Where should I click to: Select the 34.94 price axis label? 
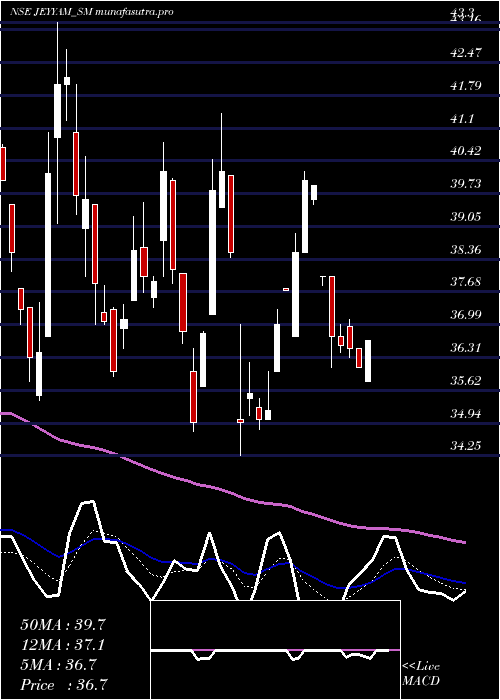pos(466,413)
